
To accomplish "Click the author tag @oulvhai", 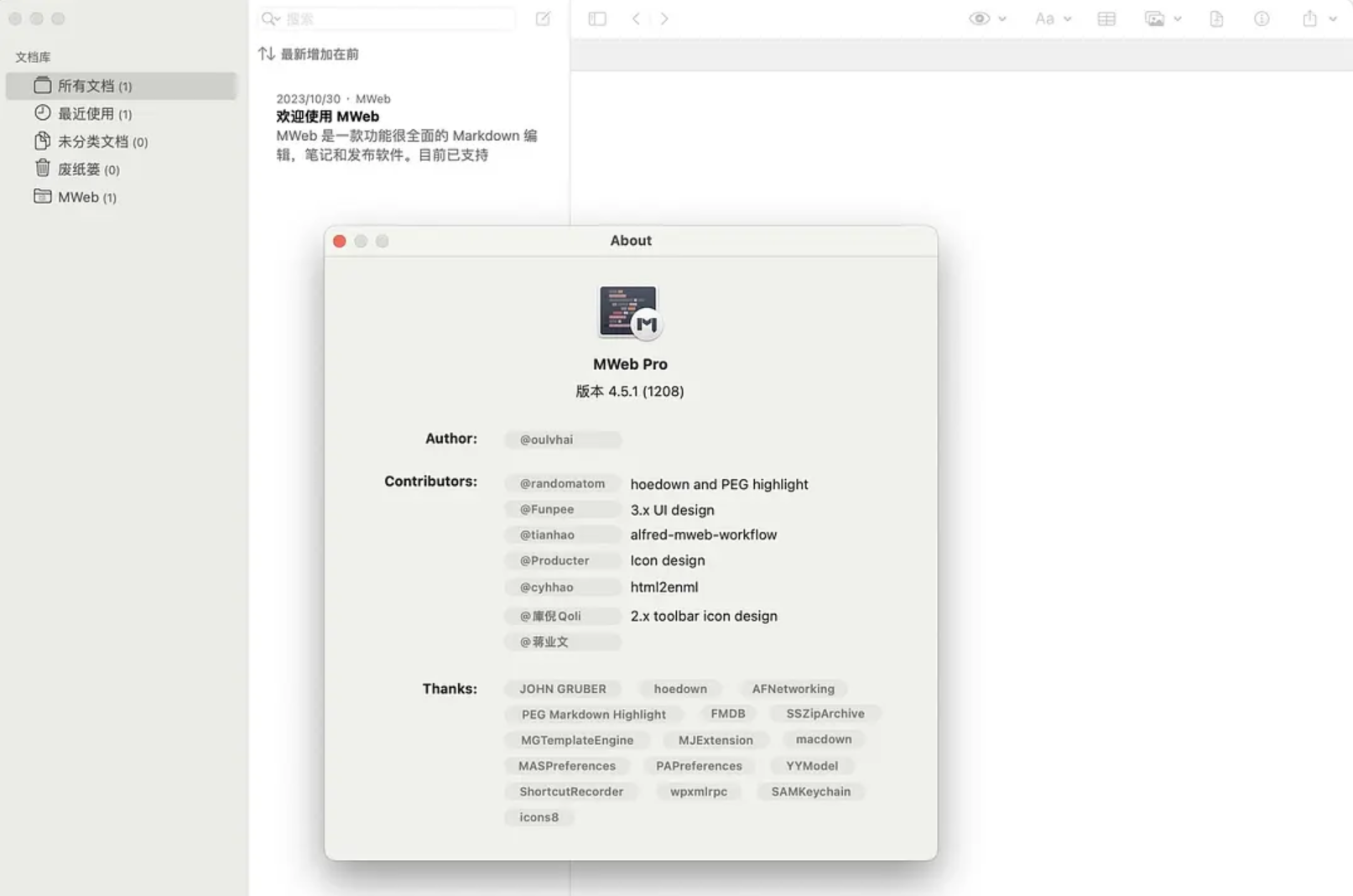I will [x=563, y=440].
